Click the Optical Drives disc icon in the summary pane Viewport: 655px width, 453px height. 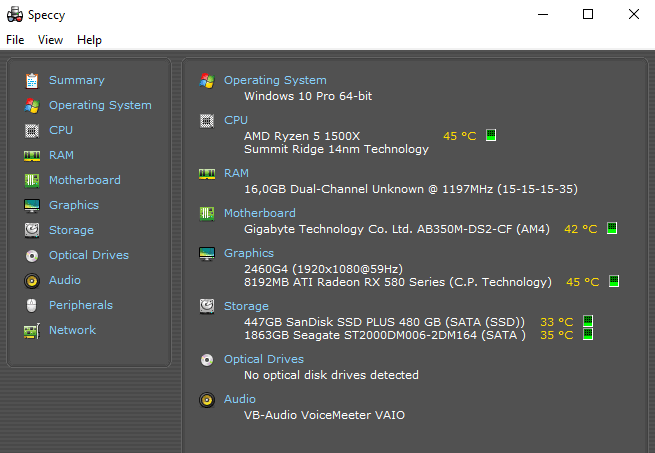207,360
